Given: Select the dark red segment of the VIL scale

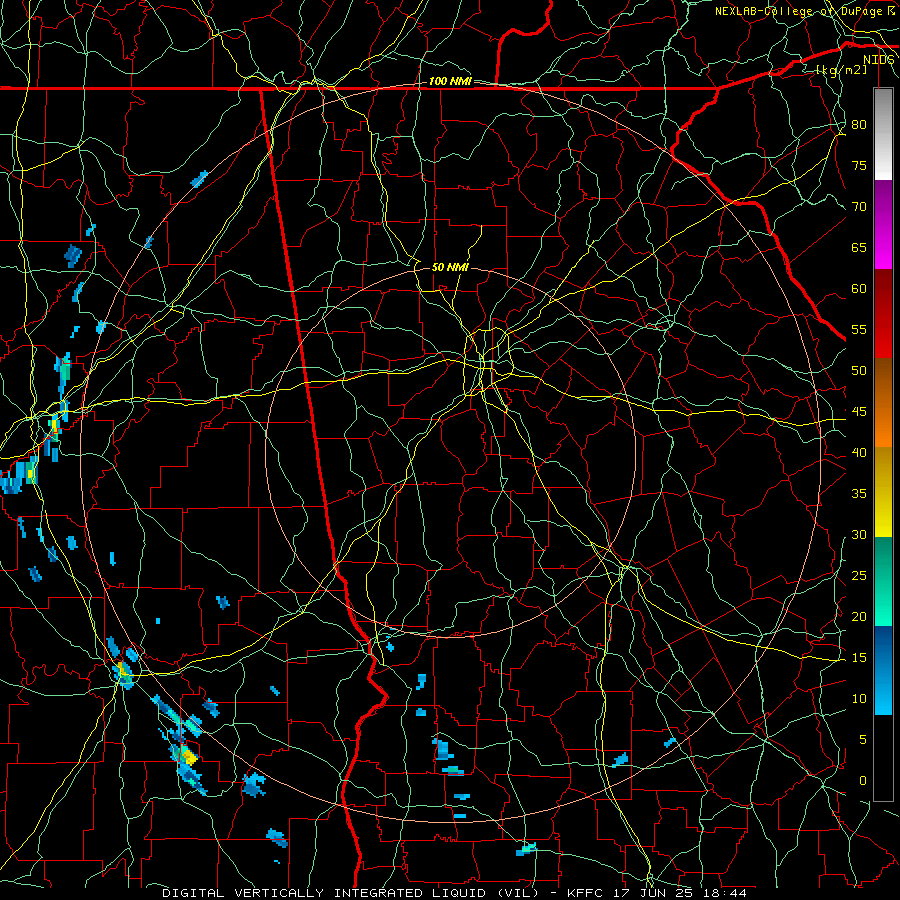Looking at the screenshot, I should [x=883, y=314].
